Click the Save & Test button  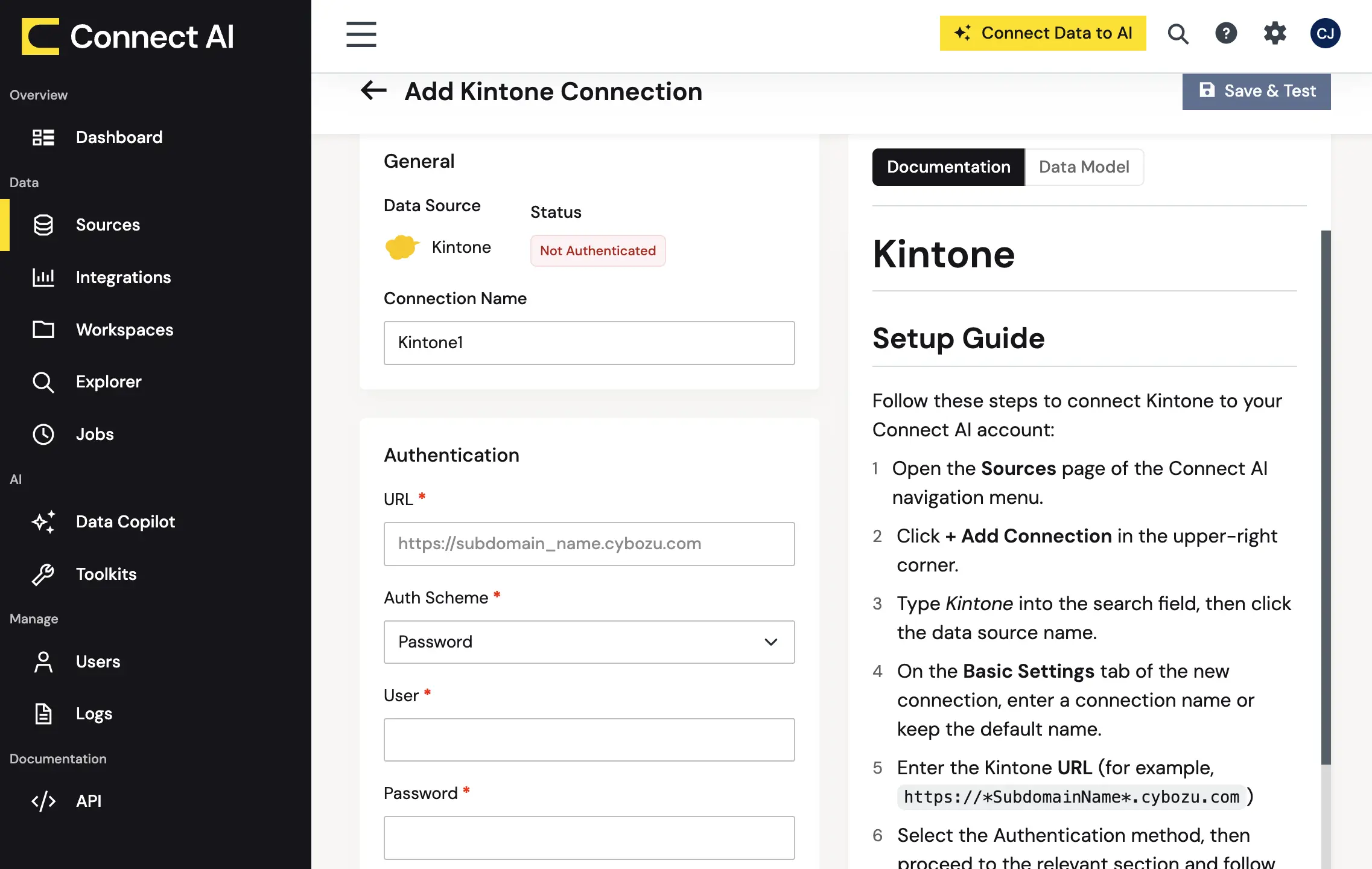click(x=1256, y=91)
